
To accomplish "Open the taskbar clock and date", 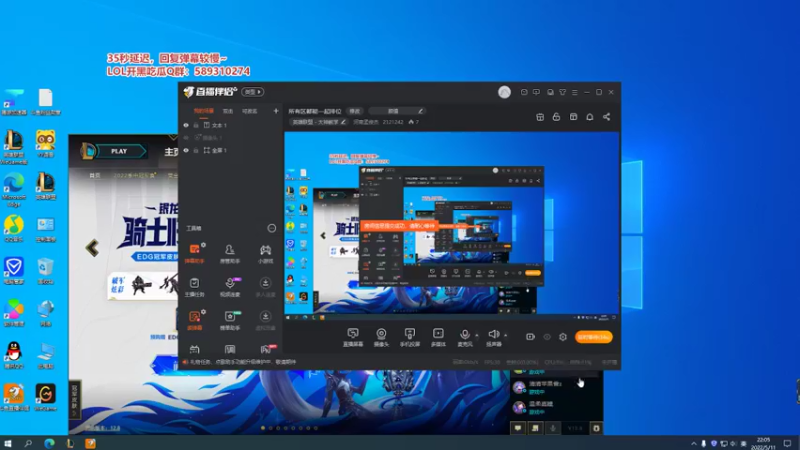I will pos(763,443).
